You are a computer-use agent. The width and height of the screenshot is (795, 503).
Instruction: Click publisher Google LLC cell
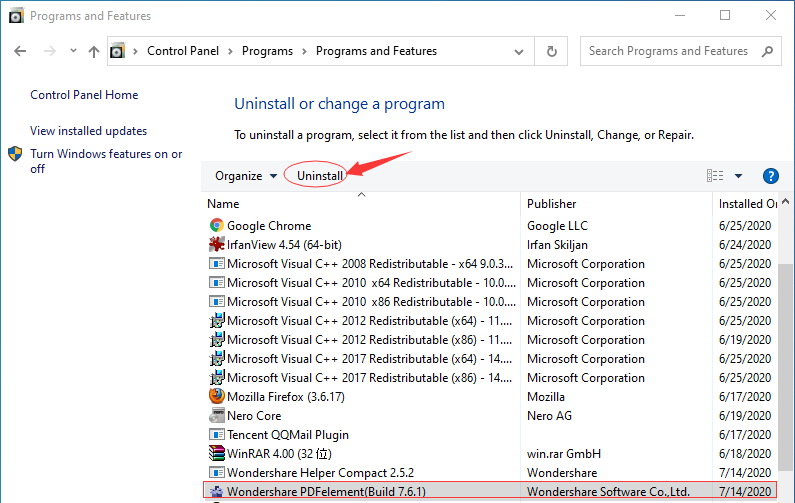[x=557, y=226]
